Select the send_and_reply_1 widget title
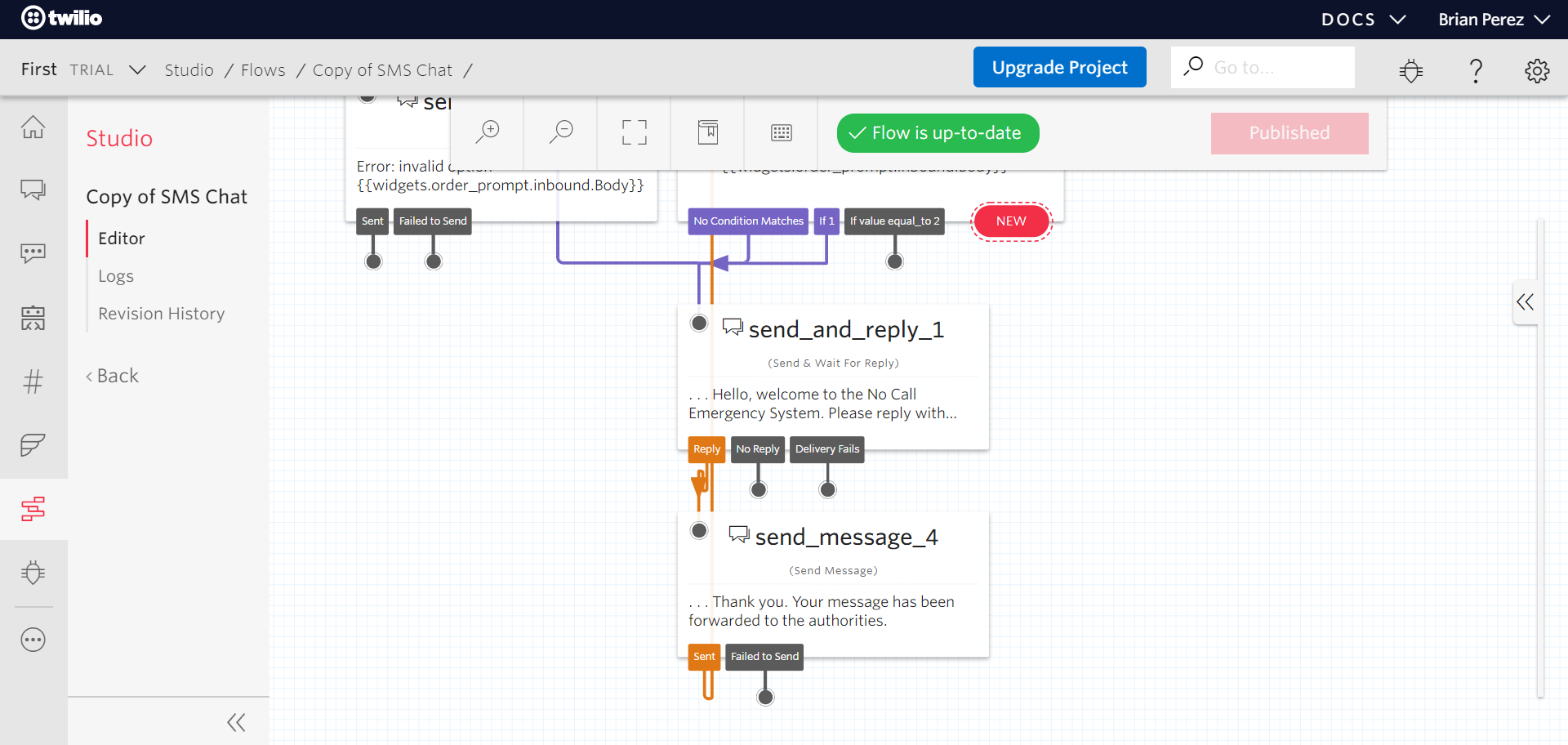Image resolution: width=1568 pixels, height=745 pixels. tap(846, 329)
